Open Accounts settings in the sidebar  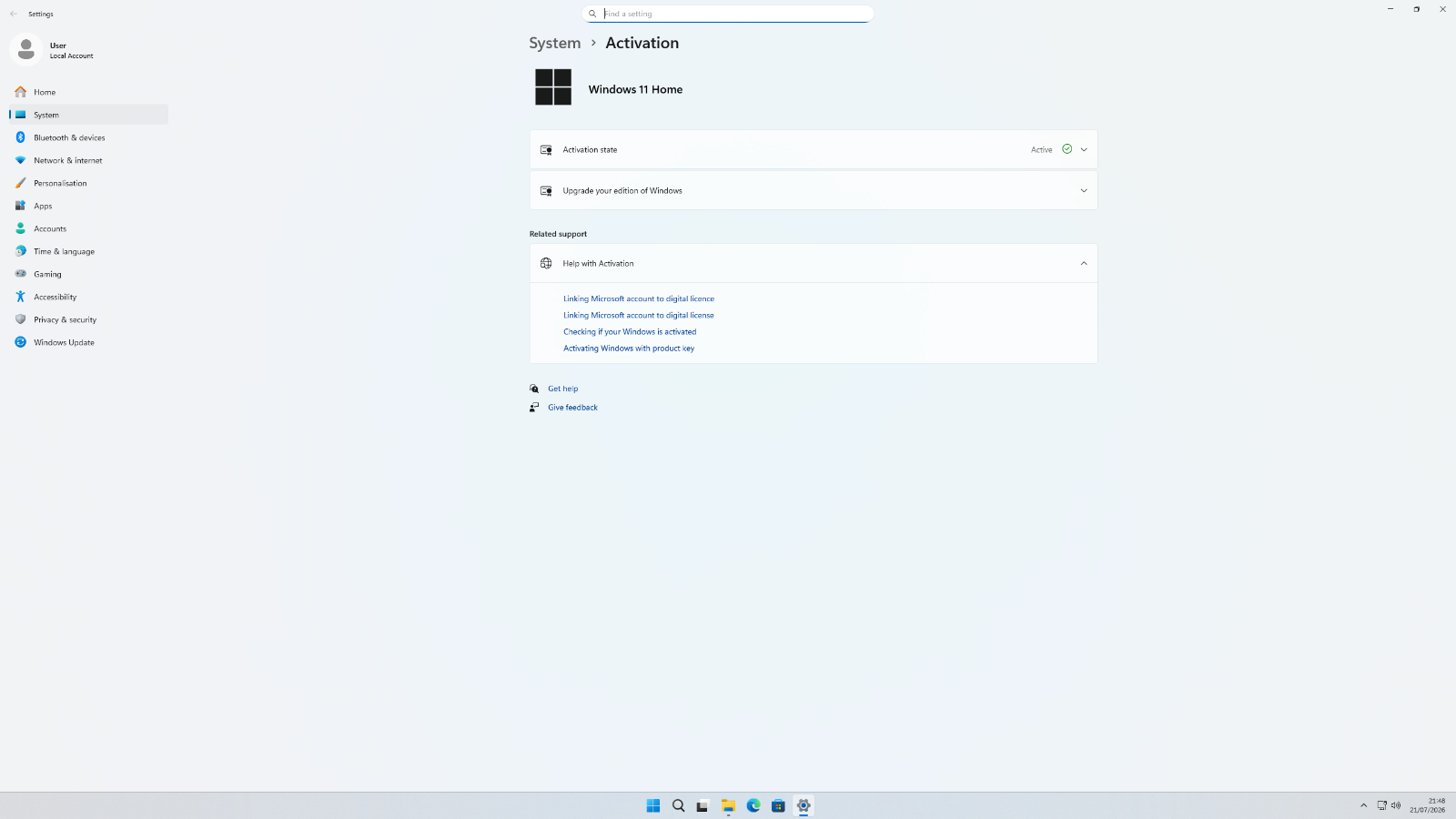[88, 228]
